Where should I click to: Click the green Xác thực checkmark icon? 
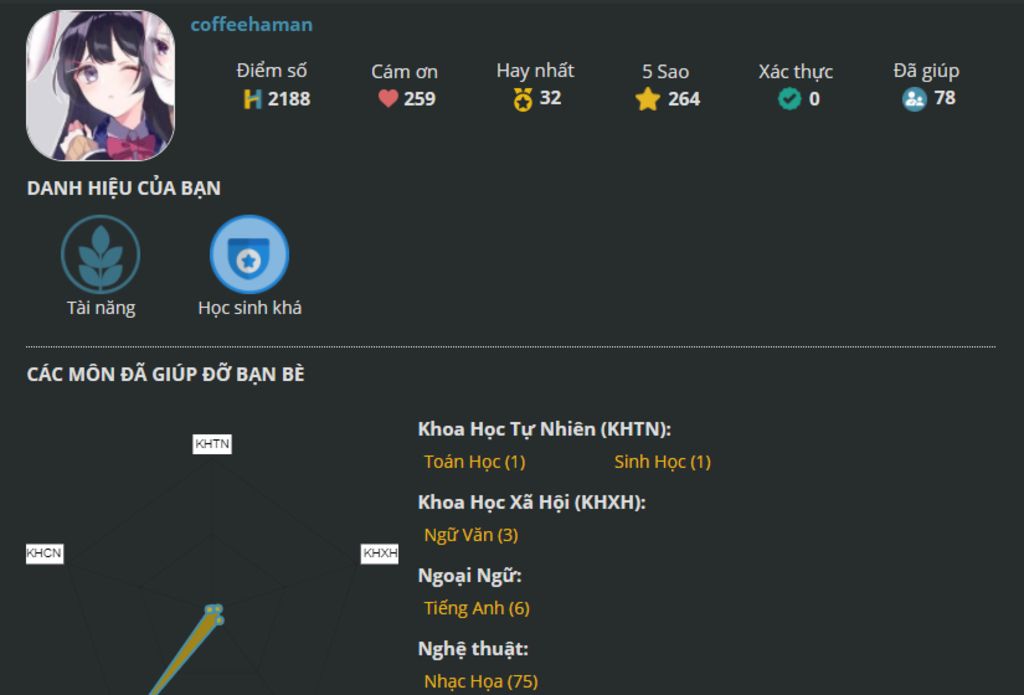coord(789,99)
